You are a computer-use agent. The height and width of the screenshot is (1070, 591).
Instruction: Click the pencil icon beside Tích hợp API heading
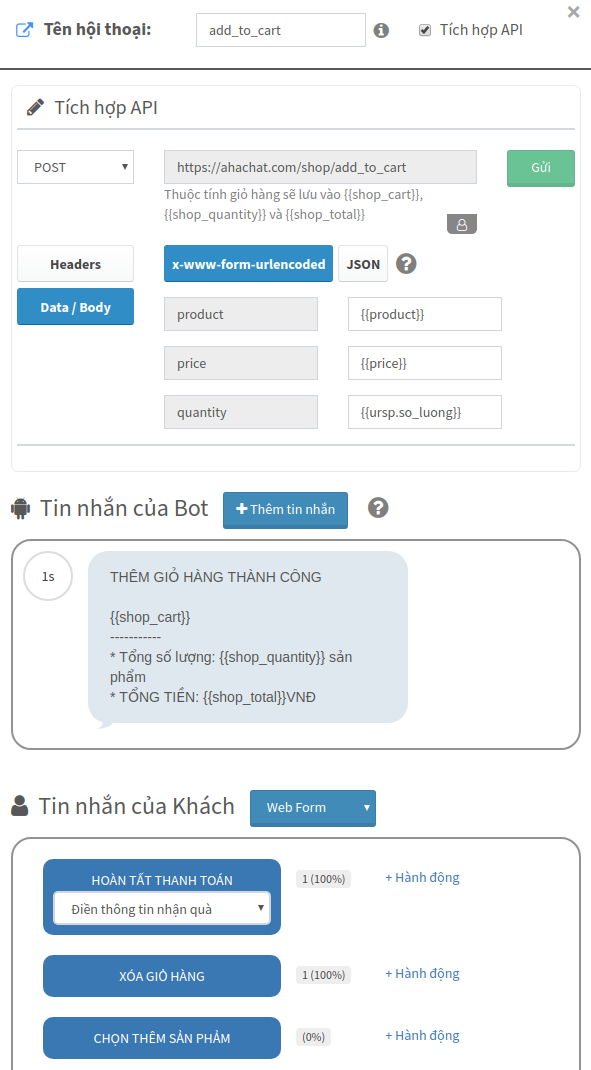tap(35, 108)
